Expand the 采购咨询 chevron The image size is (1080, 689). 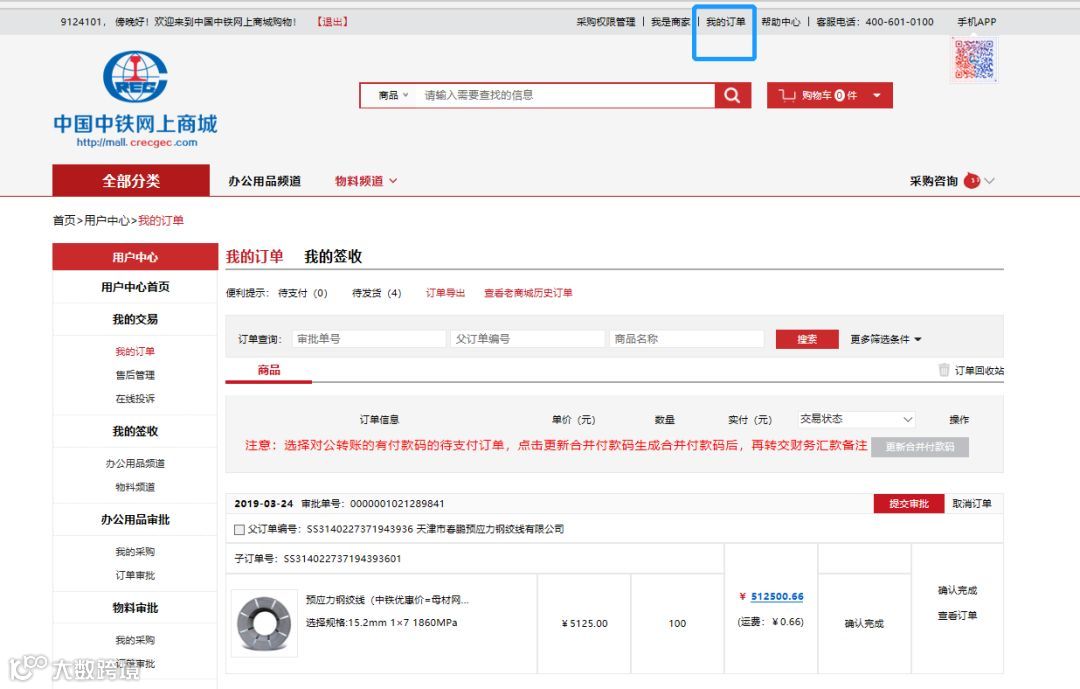pyautogui.click(x=990, y=181)
